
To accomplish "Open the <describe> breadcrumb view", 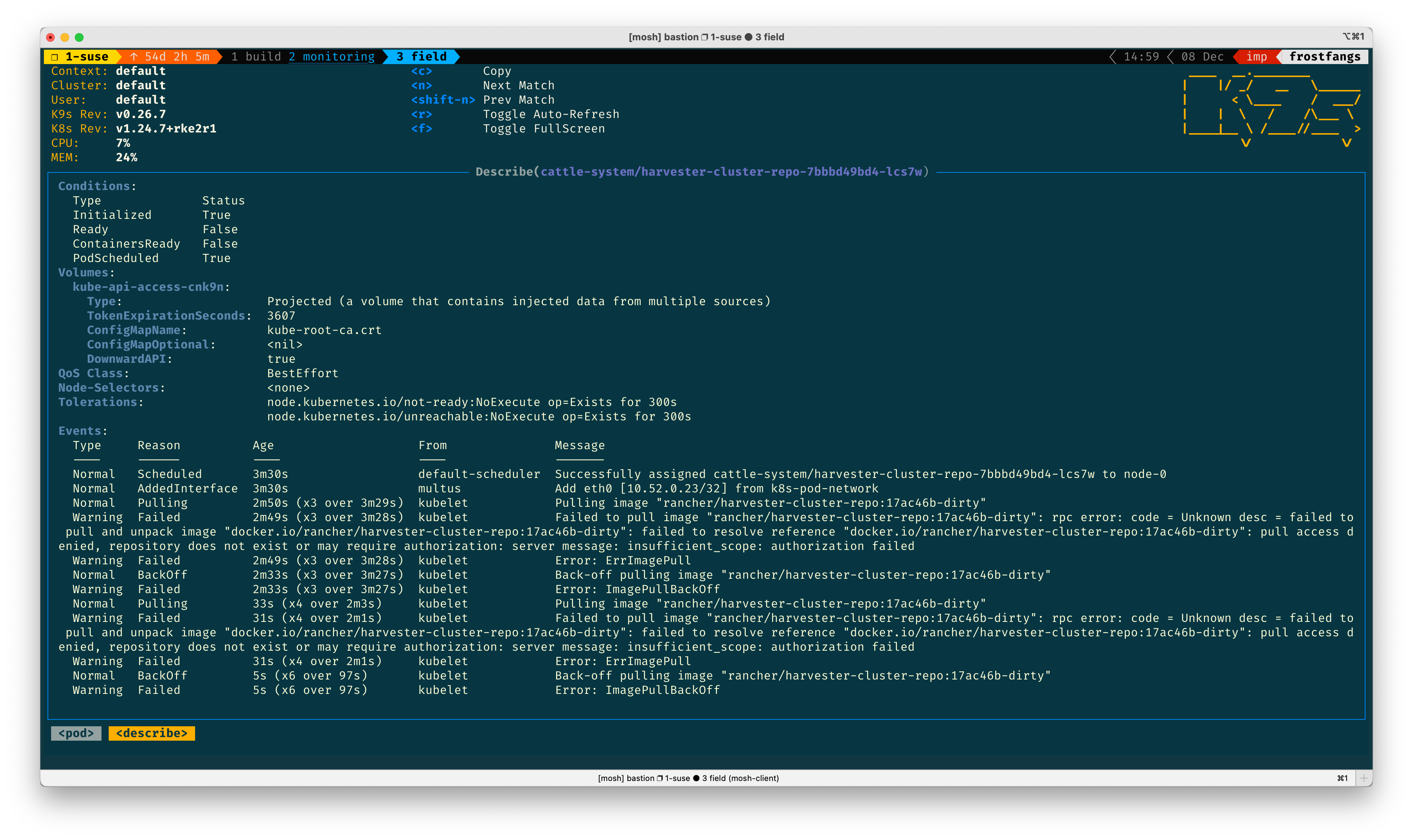I will click(x=151, y=733).
